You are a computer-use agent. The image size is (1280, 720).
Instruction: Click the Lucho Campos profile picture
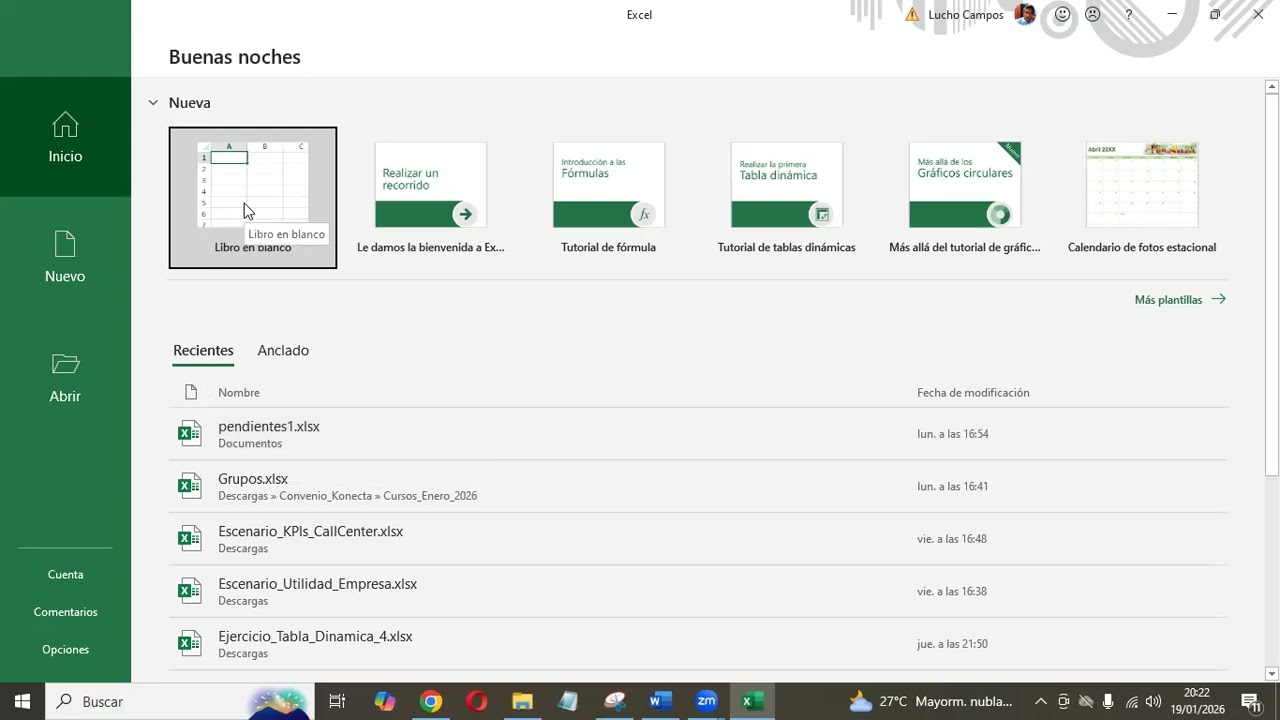tap(1025, 14)
